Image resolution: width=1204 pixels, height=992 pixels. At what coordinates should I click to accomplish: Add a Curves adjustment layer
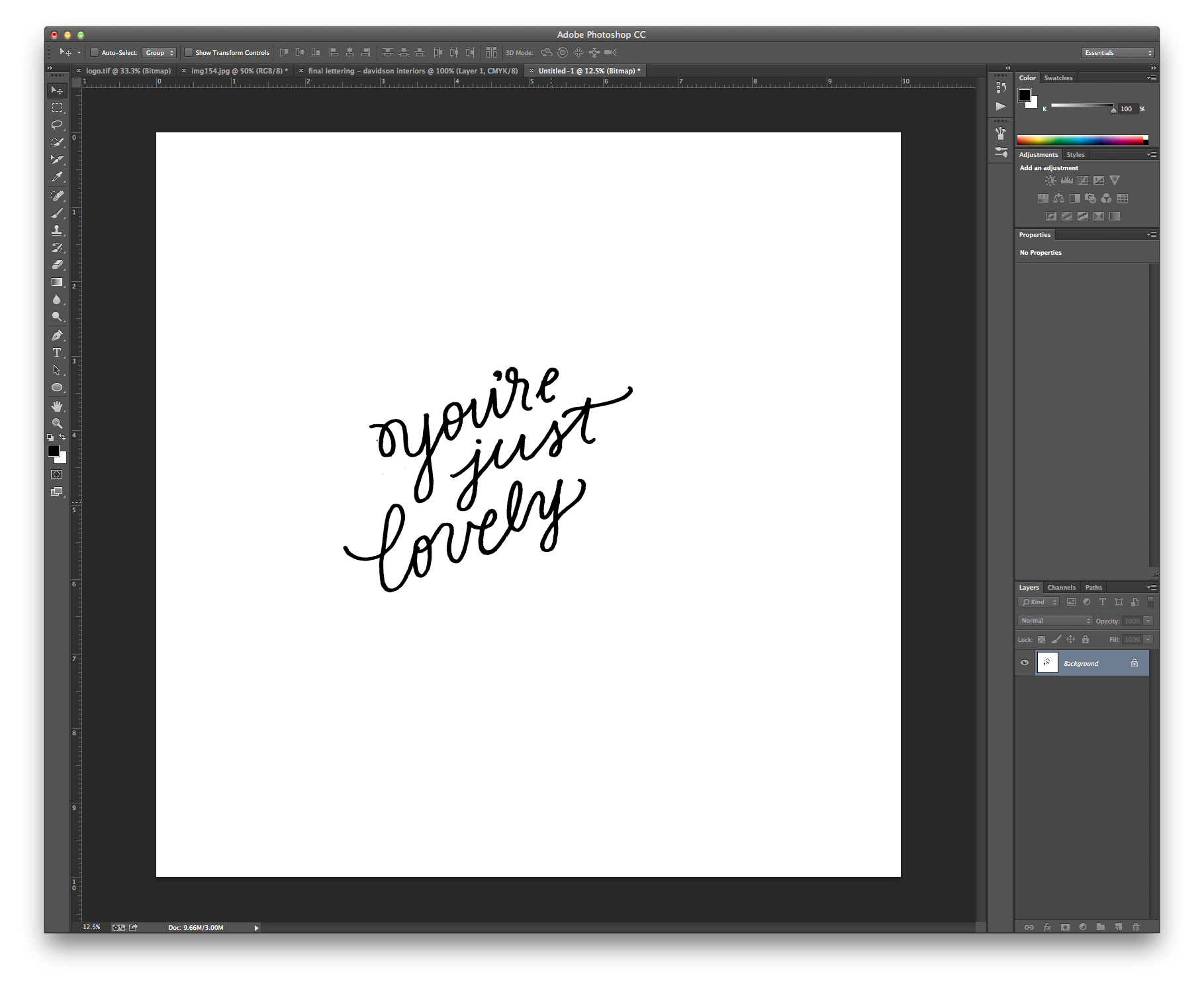[x=1083, y=180]
